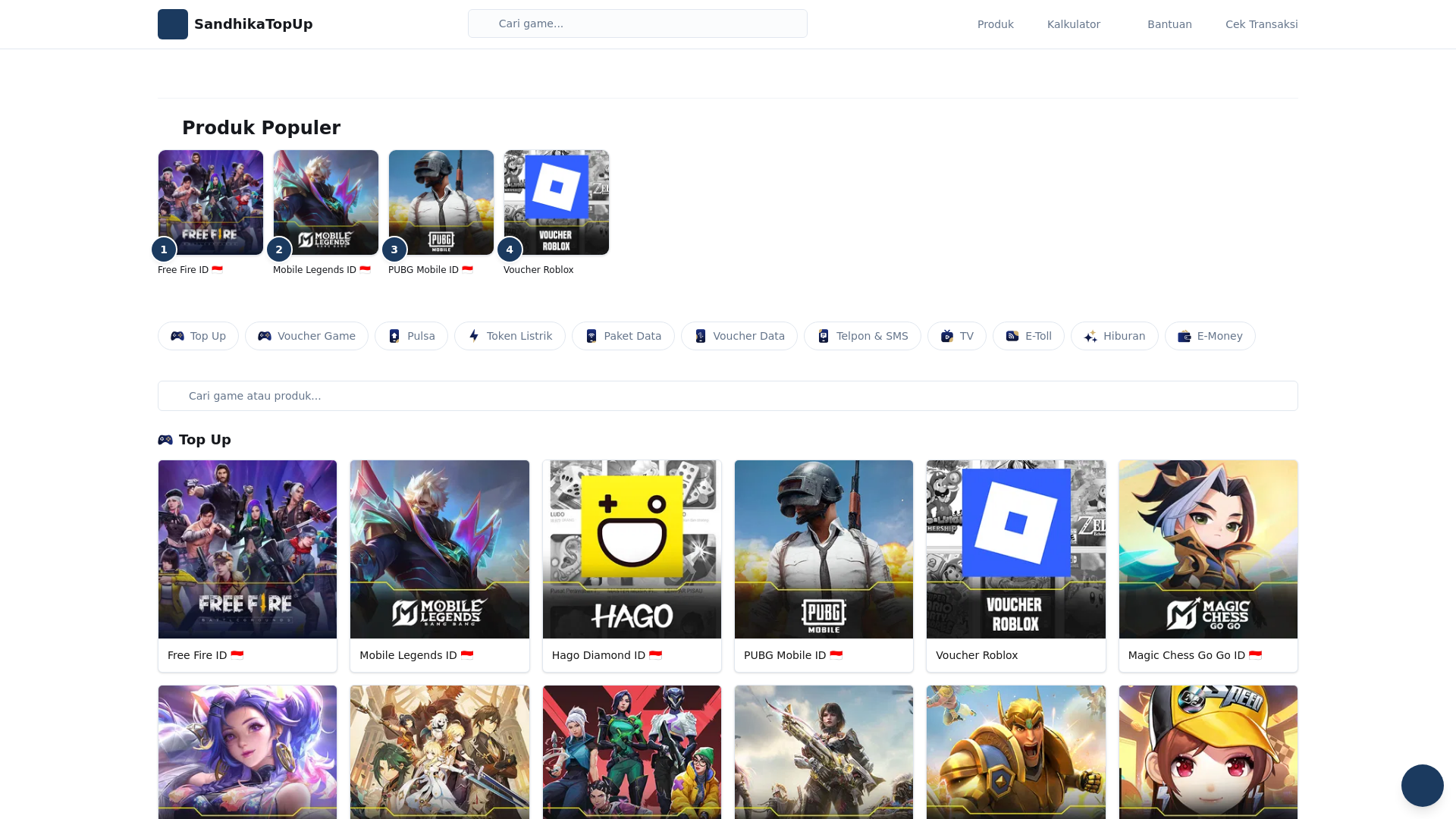Click the SandhikaTopUp logo square
1456x819 pixels.
173,24
